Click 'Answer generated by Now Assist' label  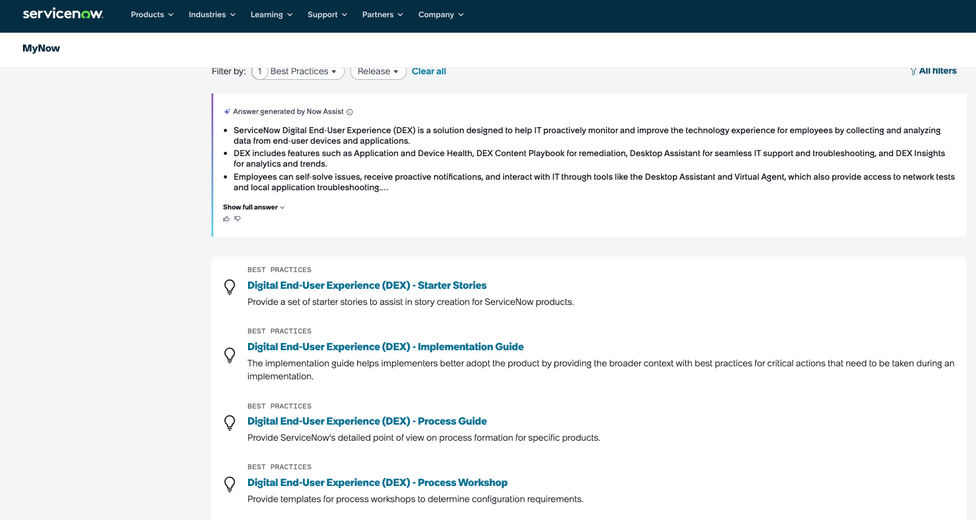click(x=288, y=111)
